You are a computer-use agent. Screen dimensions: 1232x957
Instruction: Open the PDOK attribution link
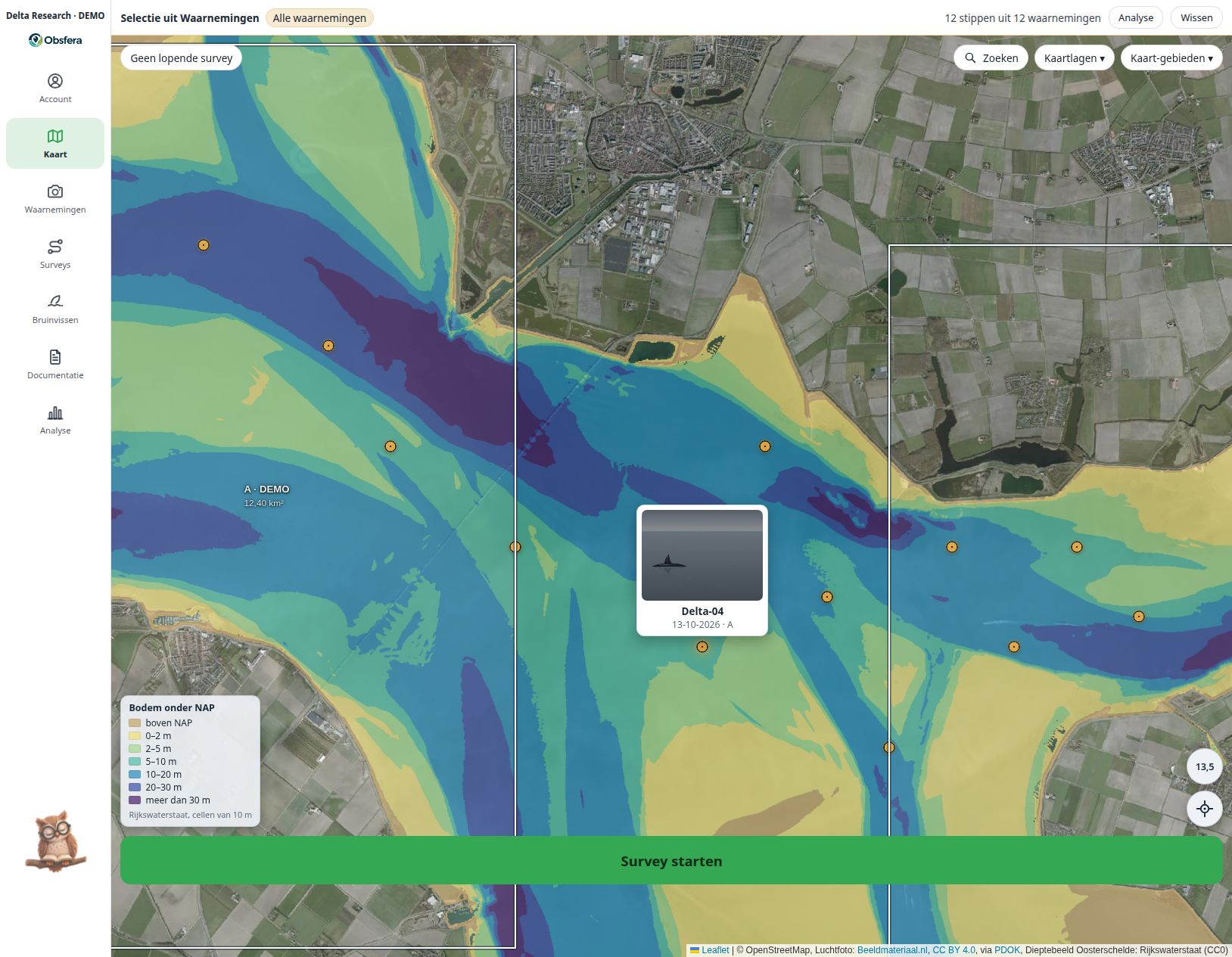1007,950
